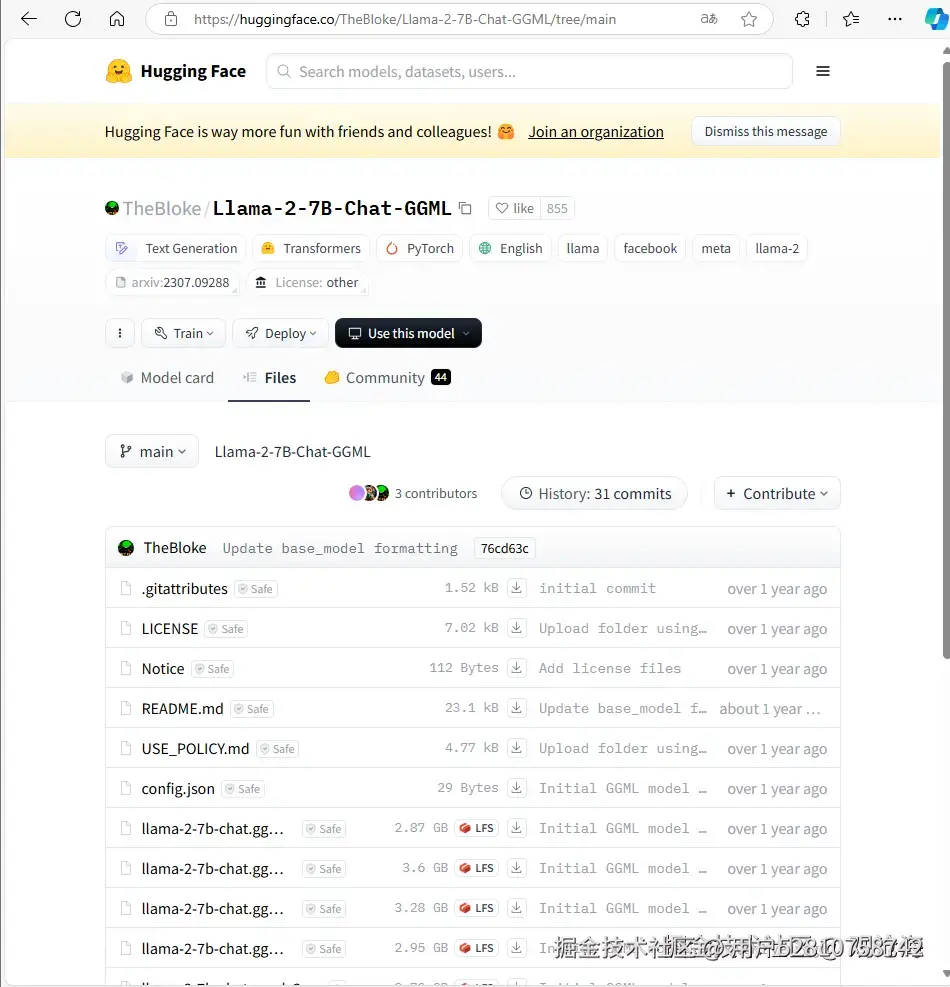The image size is (950, 987).
Task: Click the Hugging Face logo emoji
Action: point(118,71)
